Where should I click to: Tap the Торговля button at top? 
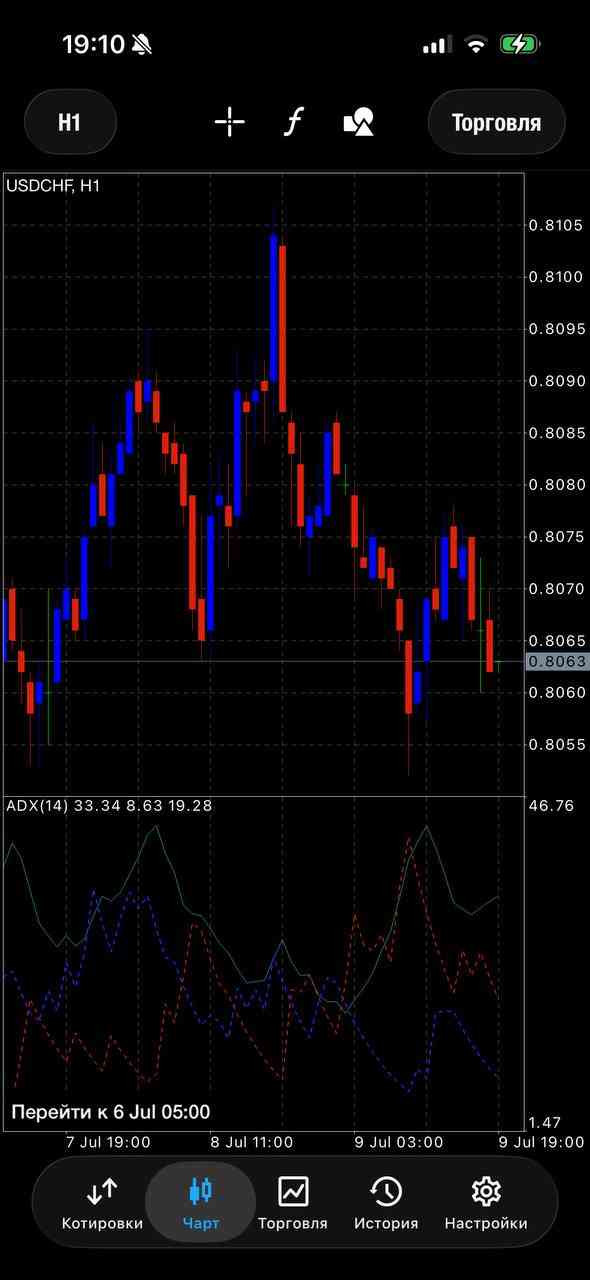[496, 122]
